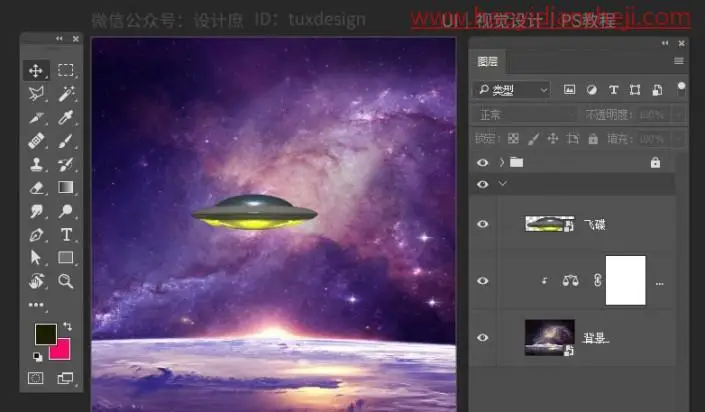
Task: Collapse the toolbar panel double-arrow
Action: pyautogui.click(x=59, y=39)
